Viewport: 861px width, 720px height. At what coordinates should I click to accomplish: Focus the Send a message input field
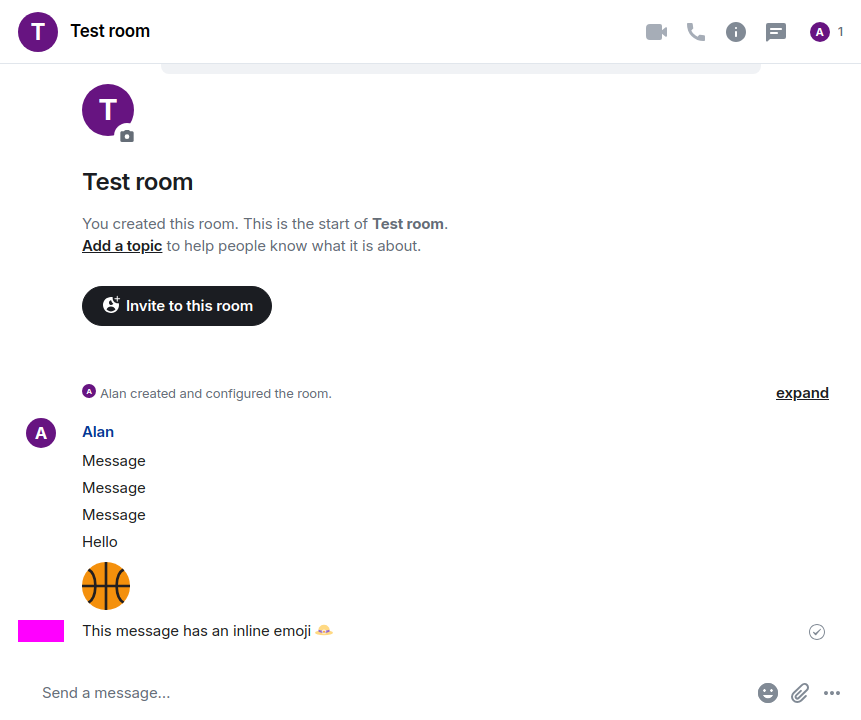click(384, 693)
